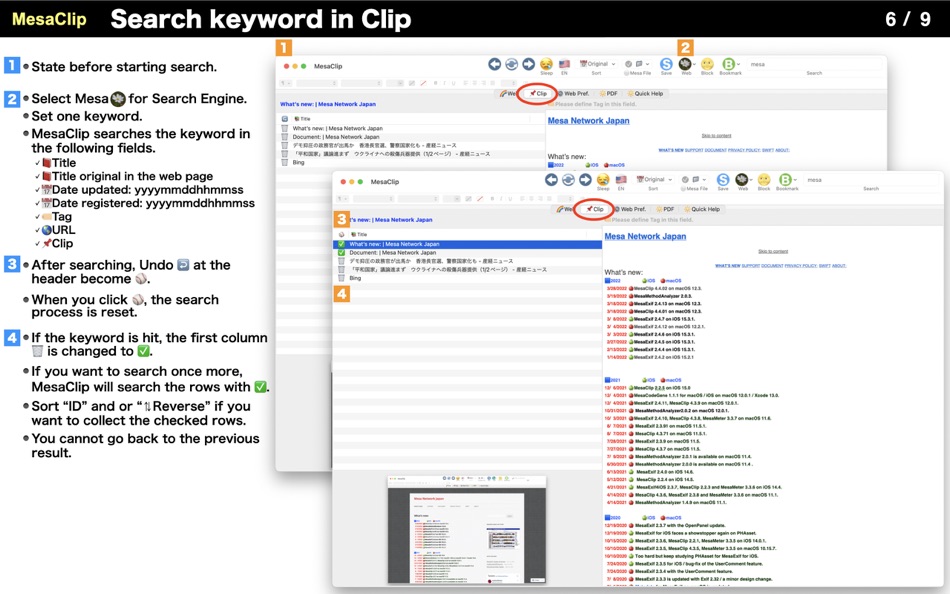Click the search field containing mesa in front window
The width and height of the screenshot is (950, 594).
(870, 180)
